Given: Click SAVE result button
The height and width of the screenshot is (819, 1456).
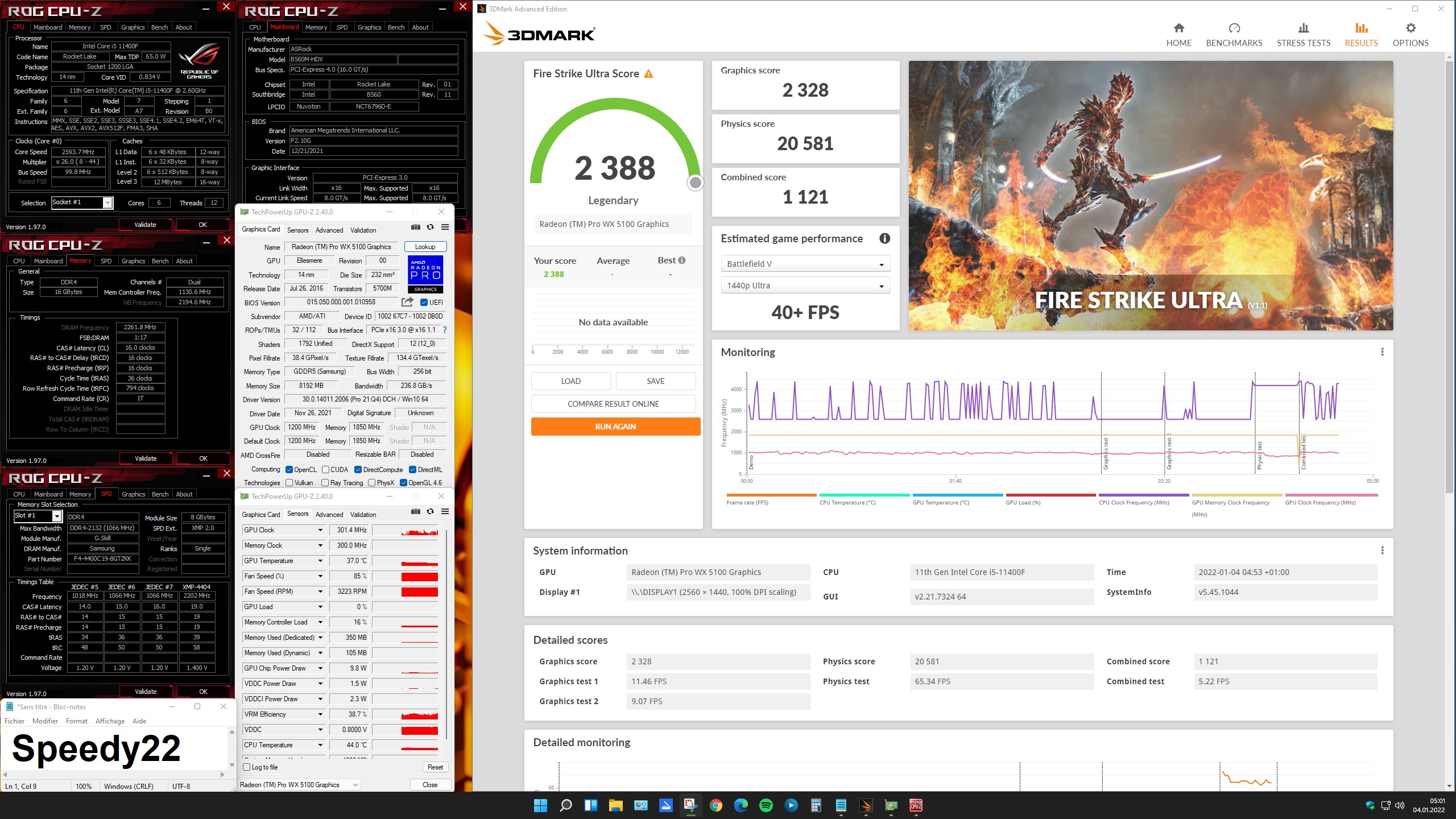Looking at the screenshot, I should (655, 381).
